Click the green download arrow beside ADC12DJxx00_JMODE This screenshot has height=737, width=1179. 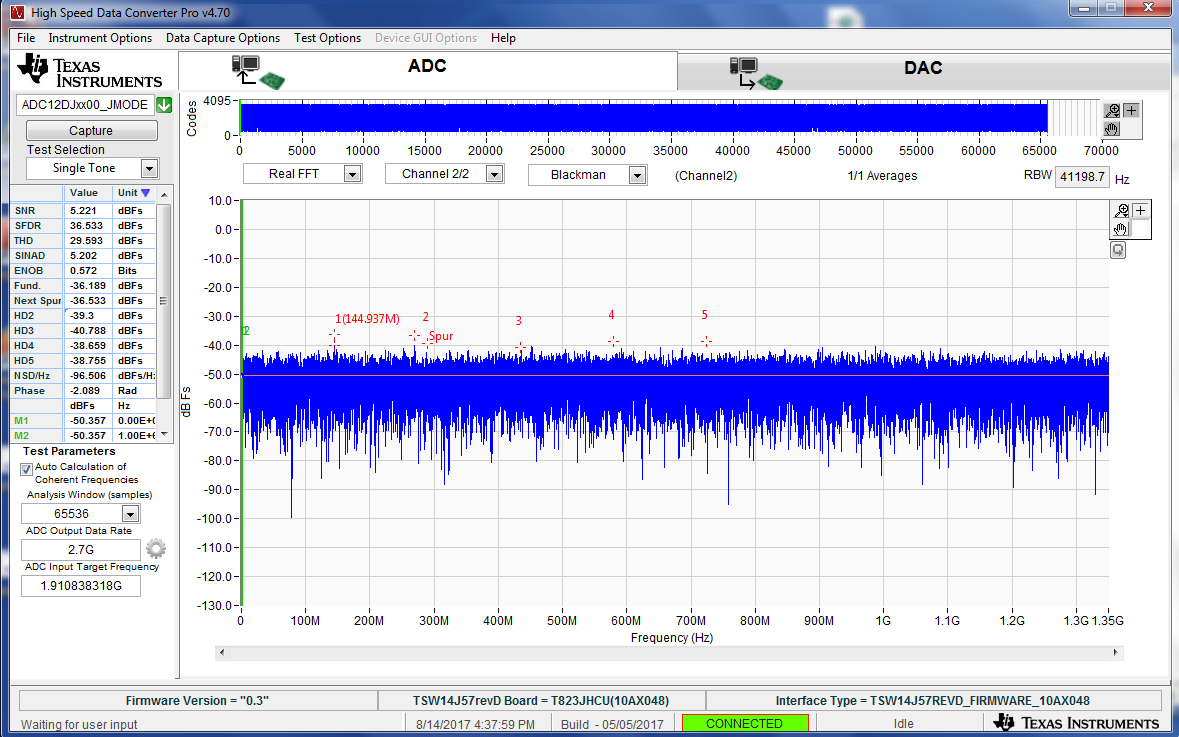pyautogui.click(x=164, y=105)
